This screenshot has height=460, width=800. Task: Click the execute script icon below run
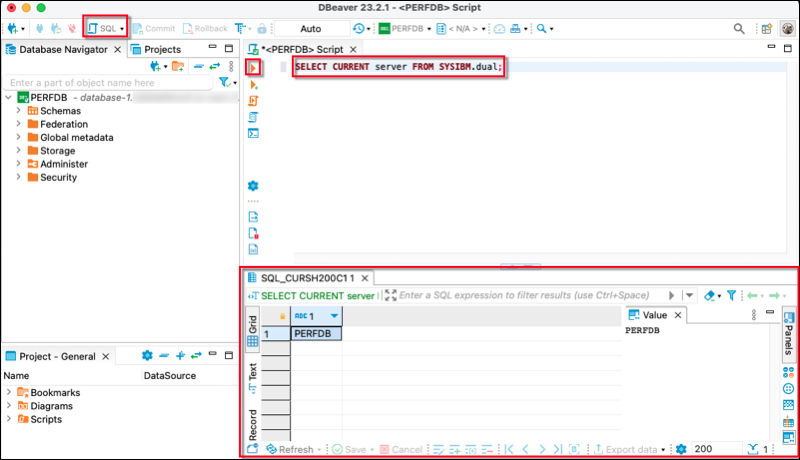253,85
